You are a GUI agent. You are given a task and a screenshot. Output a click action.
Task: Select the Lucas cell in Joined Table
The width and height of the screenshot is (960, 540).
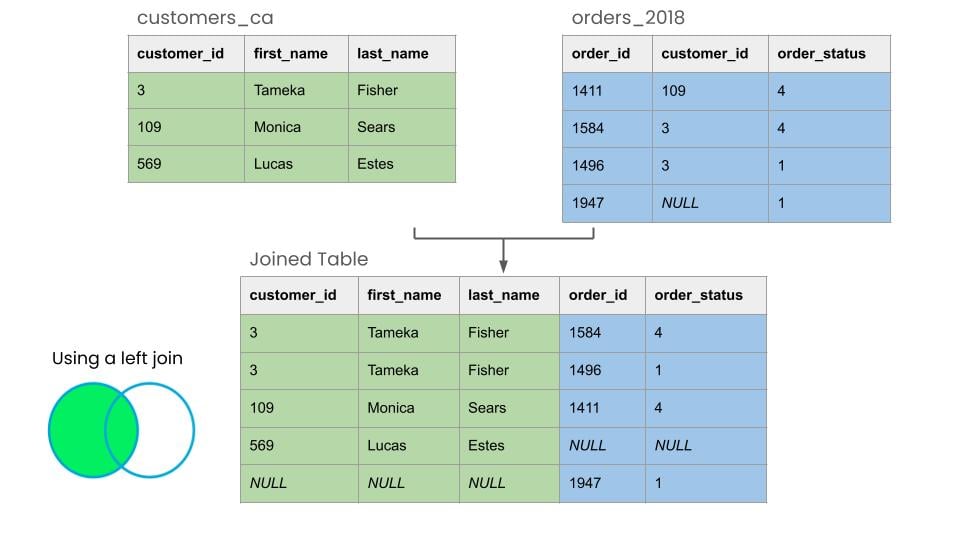(x=409, y=446)
